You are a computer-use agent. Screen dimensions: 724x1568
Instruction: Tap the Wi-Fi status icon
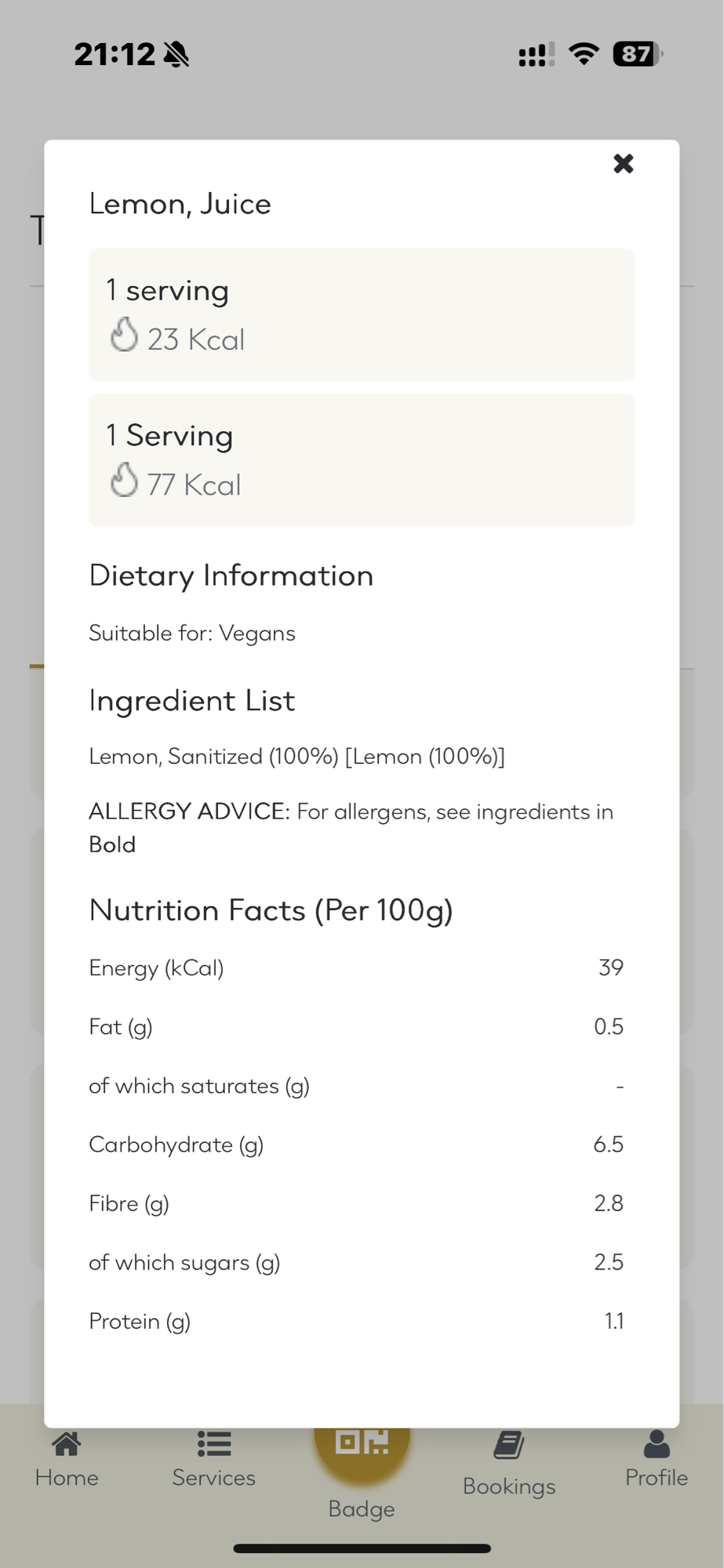click(x=584, y=54)
